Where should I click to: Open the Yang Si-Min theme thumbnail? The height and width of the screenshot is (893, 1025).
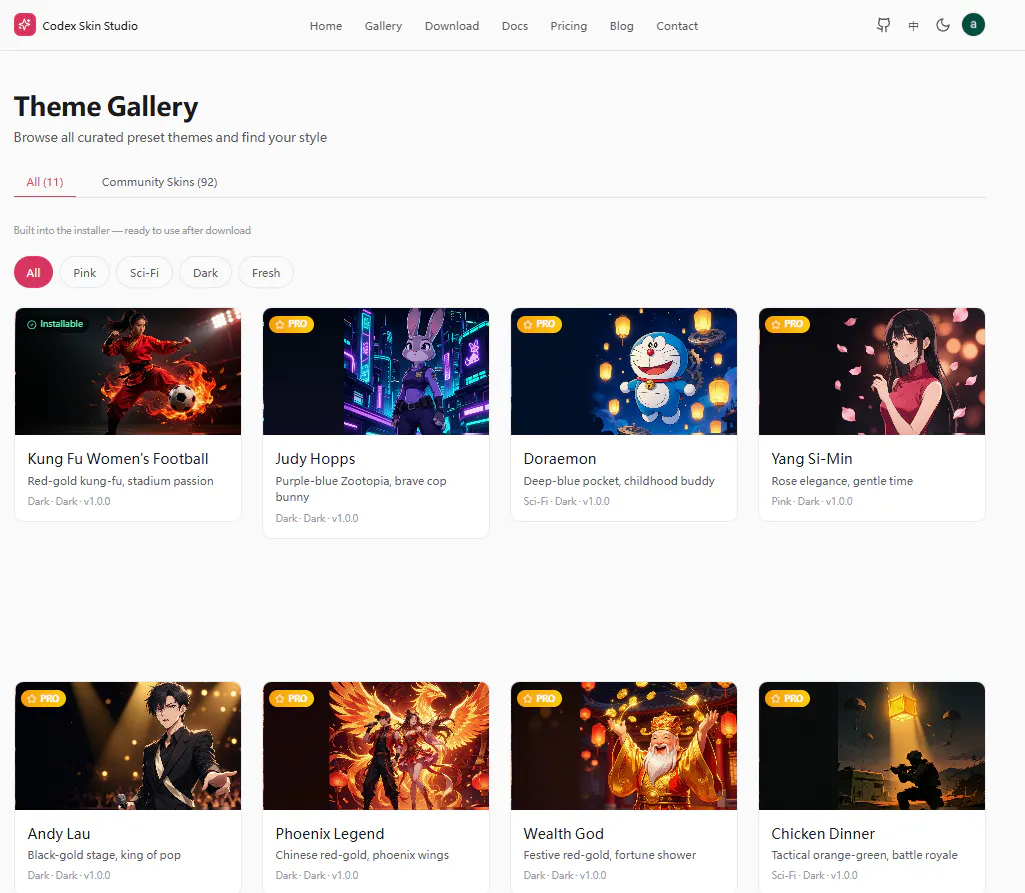[871, 371]
